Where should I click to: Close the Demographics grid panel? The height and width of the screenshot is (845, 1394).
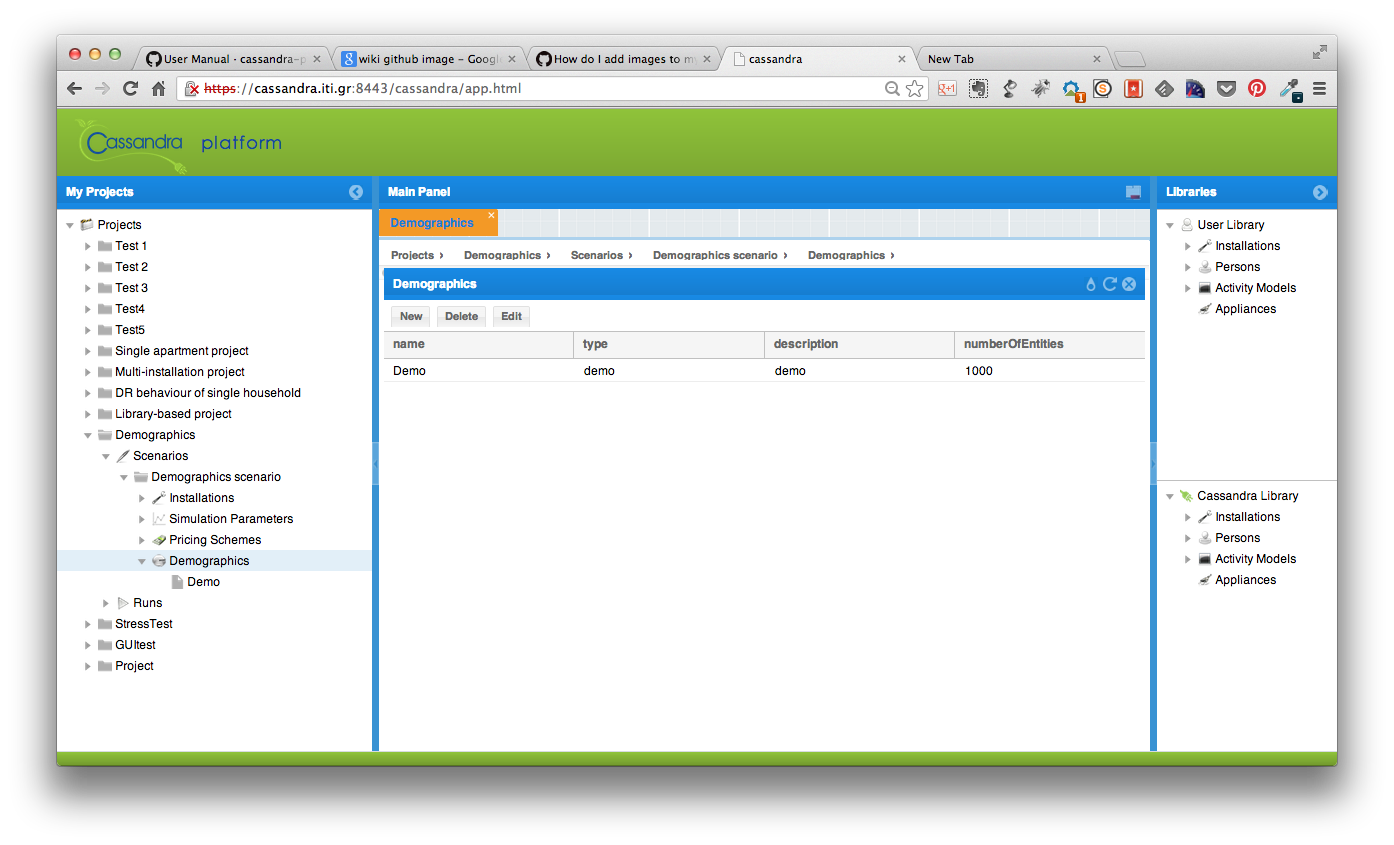[x=1129, y=284]
